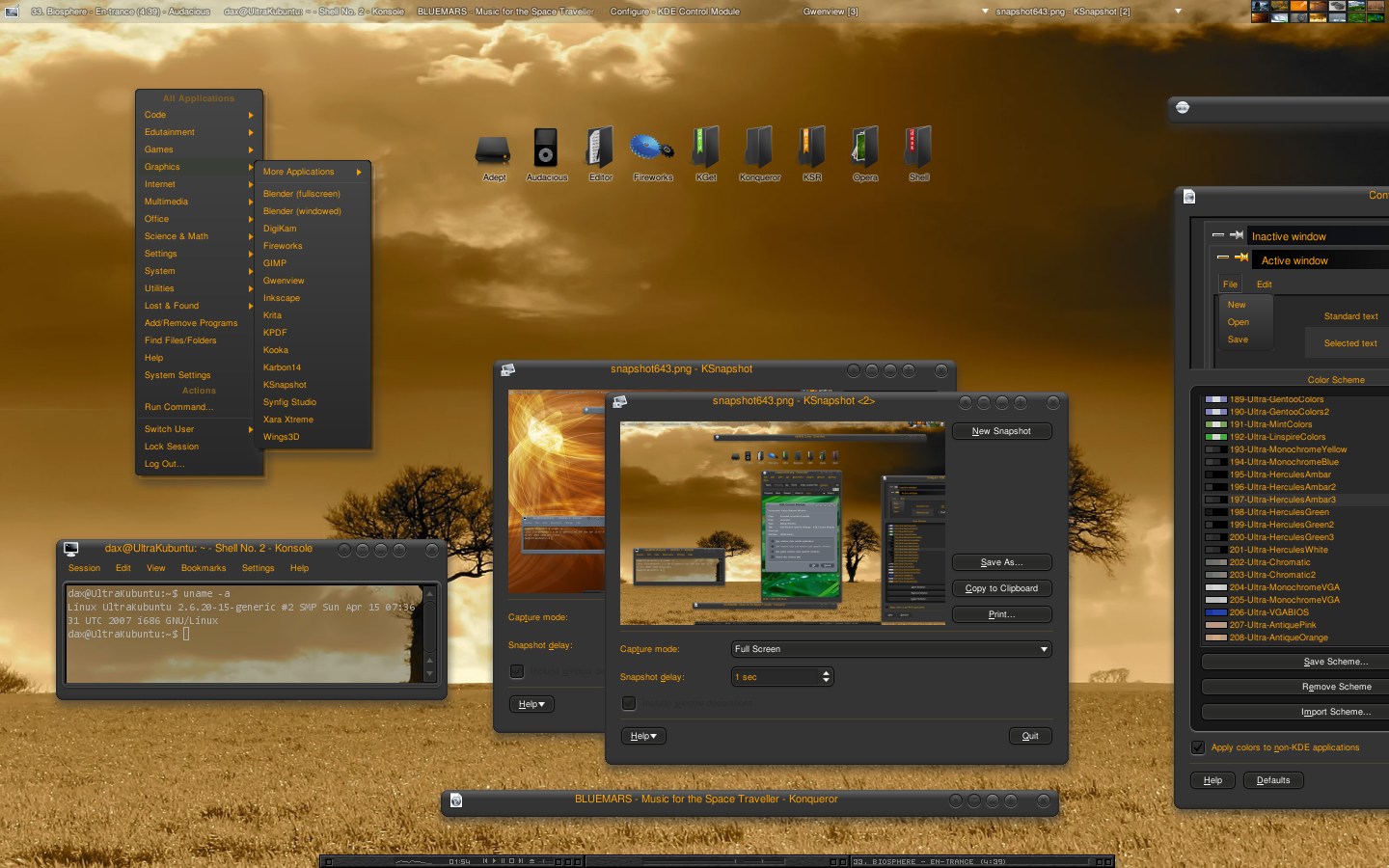Screen dimensions: 1389x868
Task: Click the round icon in top-right widget
Action: tap(1183, 107)
